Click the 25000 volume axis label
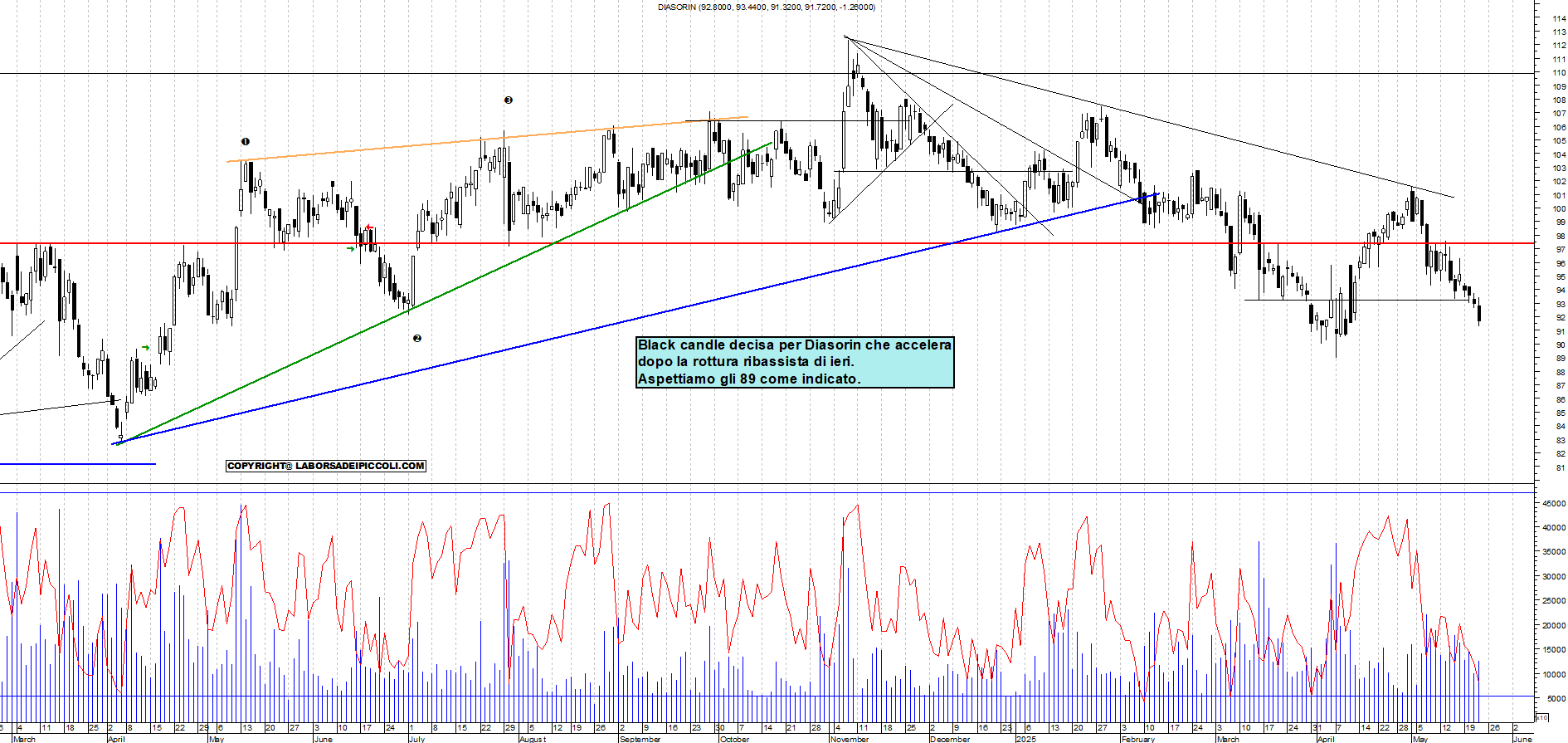The height and width of the screenshot is (743, 1568). (x=1554, y=601)
